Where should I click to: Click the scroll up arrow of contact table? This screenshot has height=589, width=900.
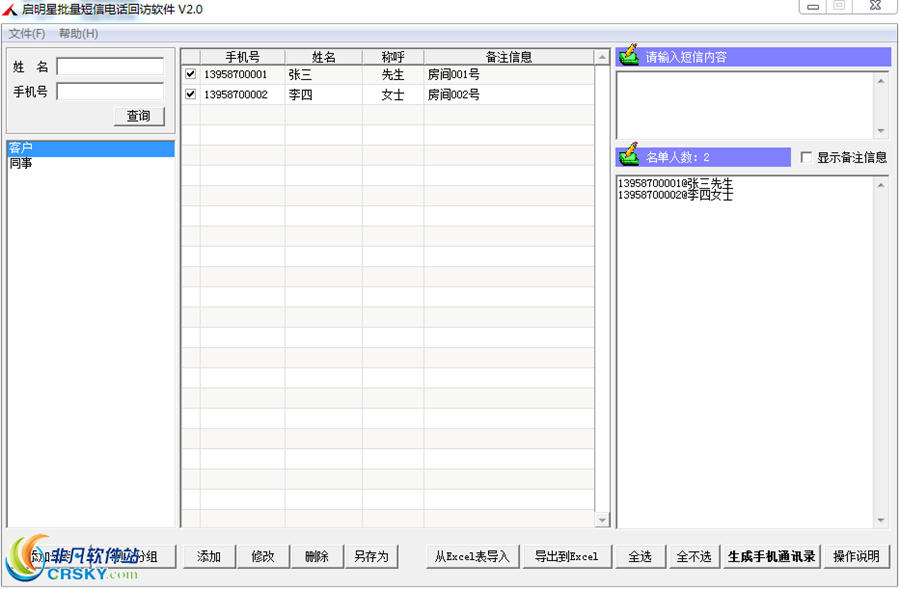[x=602, y=57]
